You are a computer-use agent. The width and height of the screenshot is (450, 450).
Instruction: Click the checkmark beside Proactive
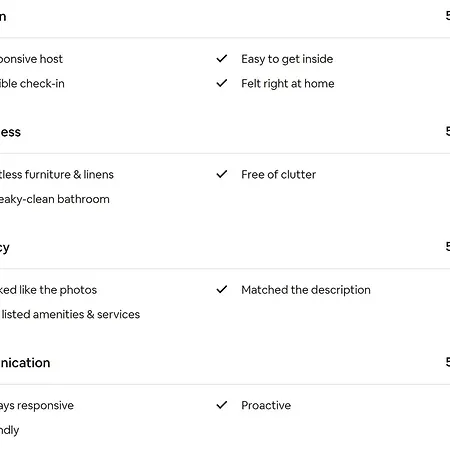click(x=222, y=405)
